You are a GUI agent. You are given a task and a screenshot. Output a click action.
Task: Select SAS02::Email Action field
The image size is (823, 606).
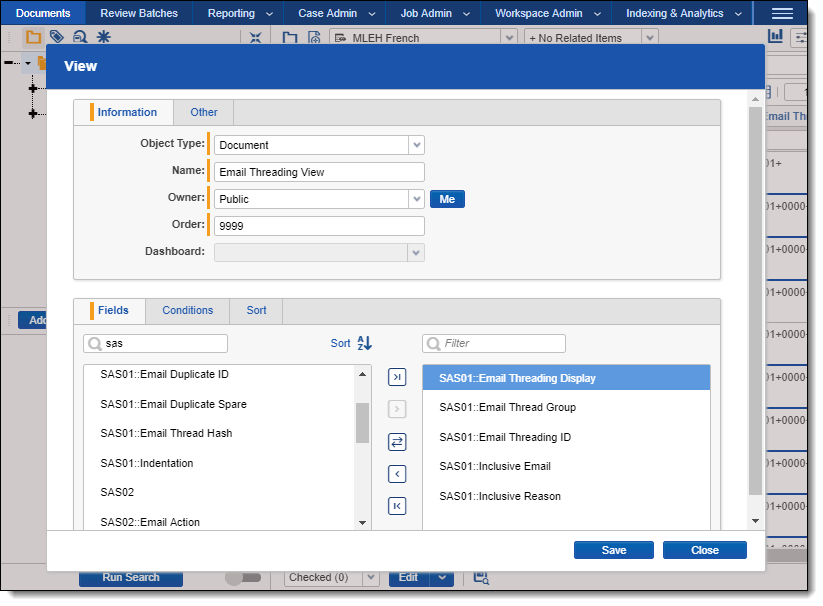point(150,522)
